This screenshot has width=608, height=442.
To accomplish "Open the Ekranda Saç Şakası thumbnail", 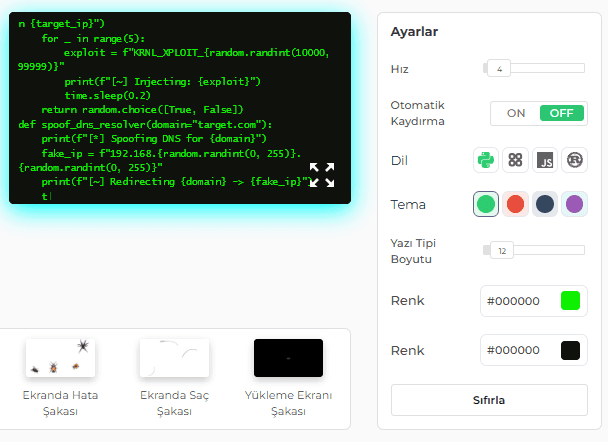I will point(174,358).
